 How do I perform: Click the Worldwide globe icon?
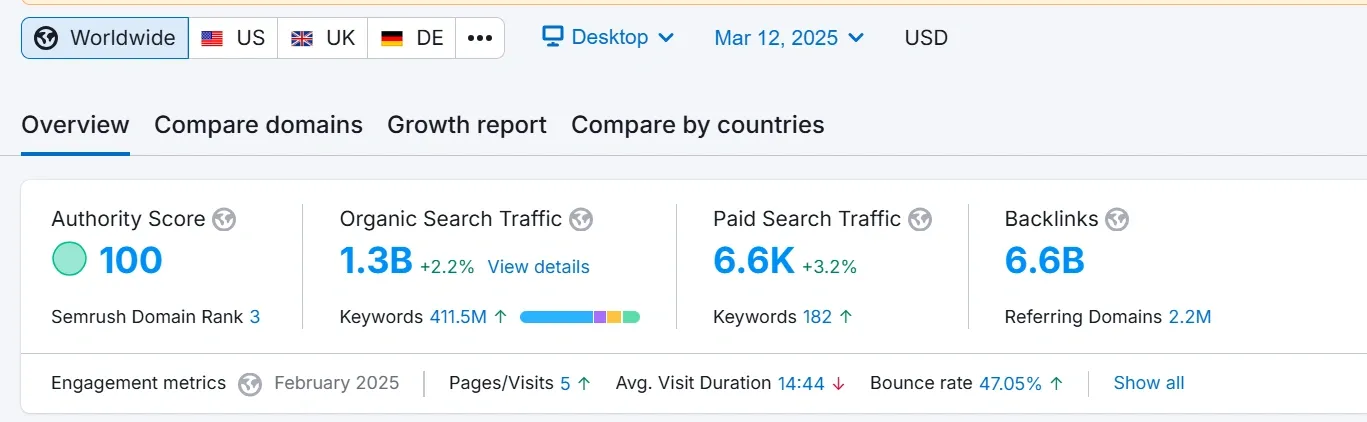point(46,38)
